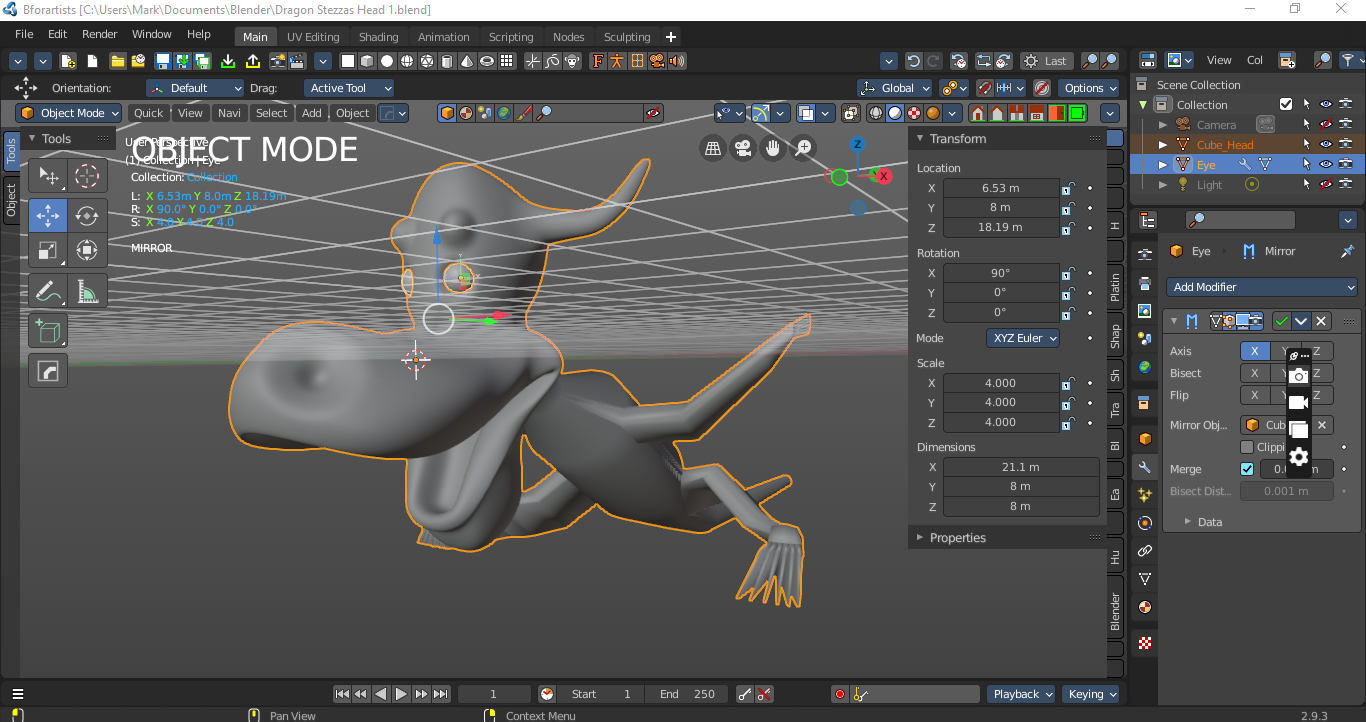Click the Open file folder icon
This screenshot has width=1366, height=722.
click(117, 61)
